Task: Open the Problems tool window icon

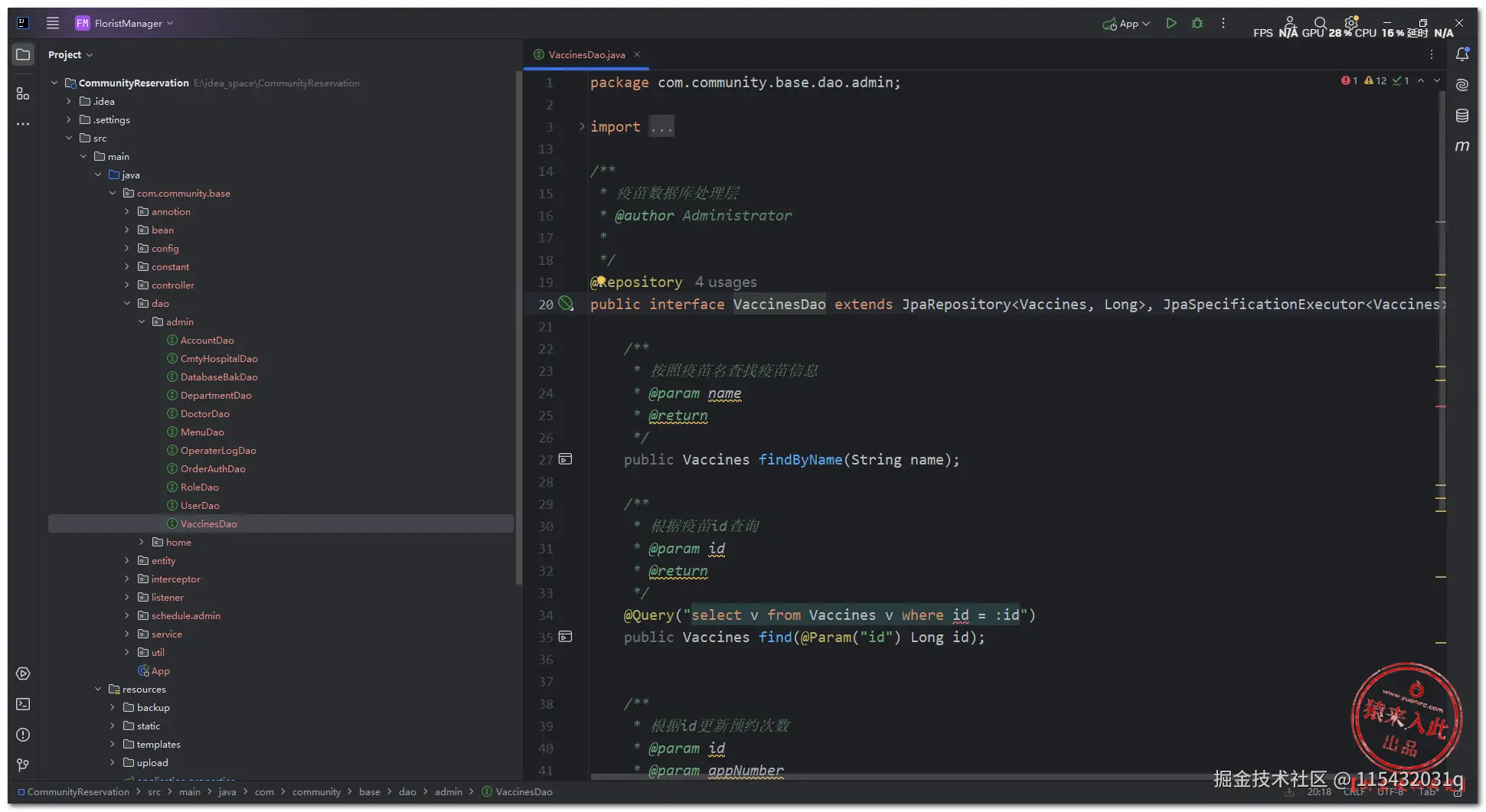Action: [23, 735]
